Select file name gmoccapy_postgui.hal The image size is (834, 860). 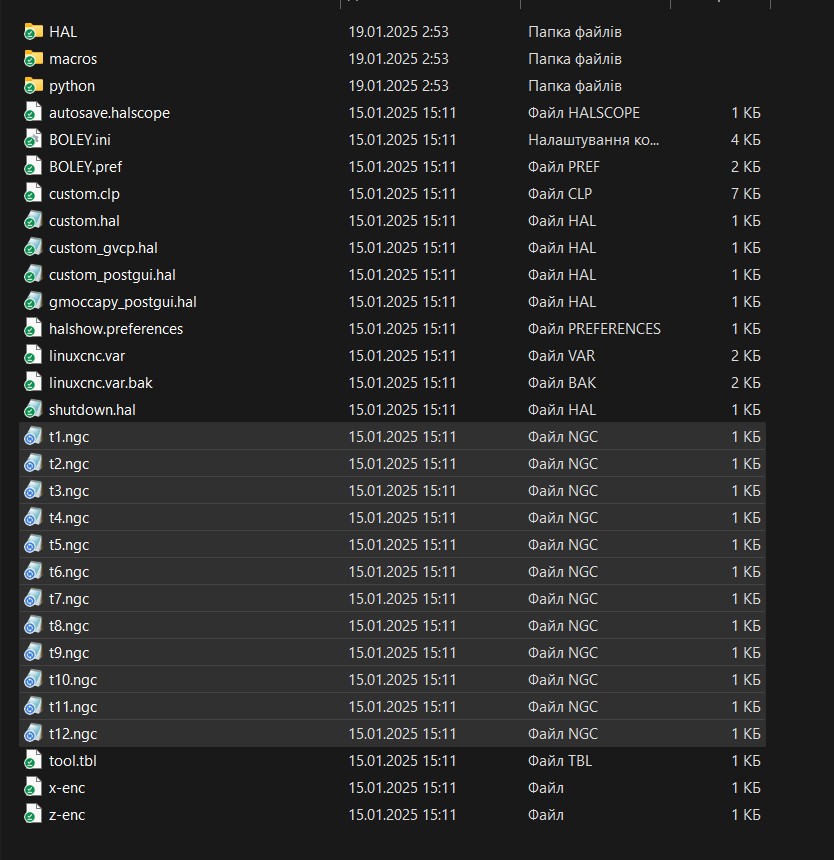click(122, 302)
